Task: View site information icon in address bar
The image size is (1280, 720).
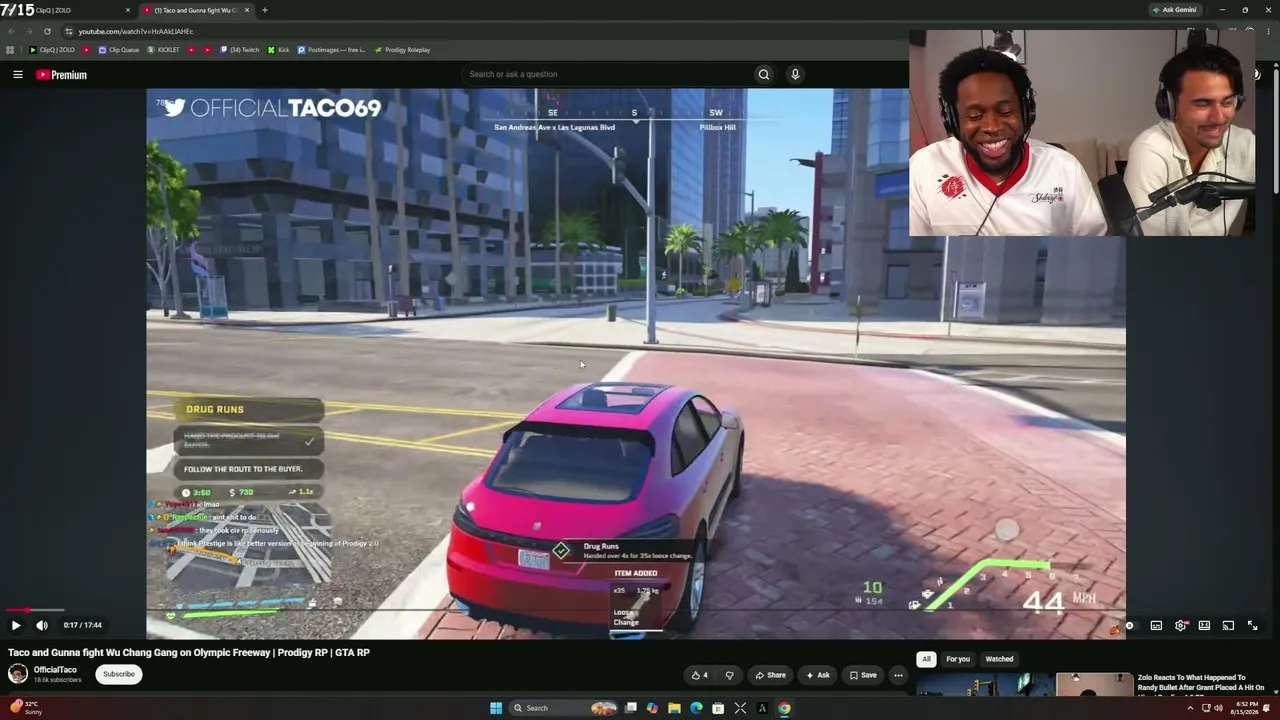Action: [x=69, y=31]
